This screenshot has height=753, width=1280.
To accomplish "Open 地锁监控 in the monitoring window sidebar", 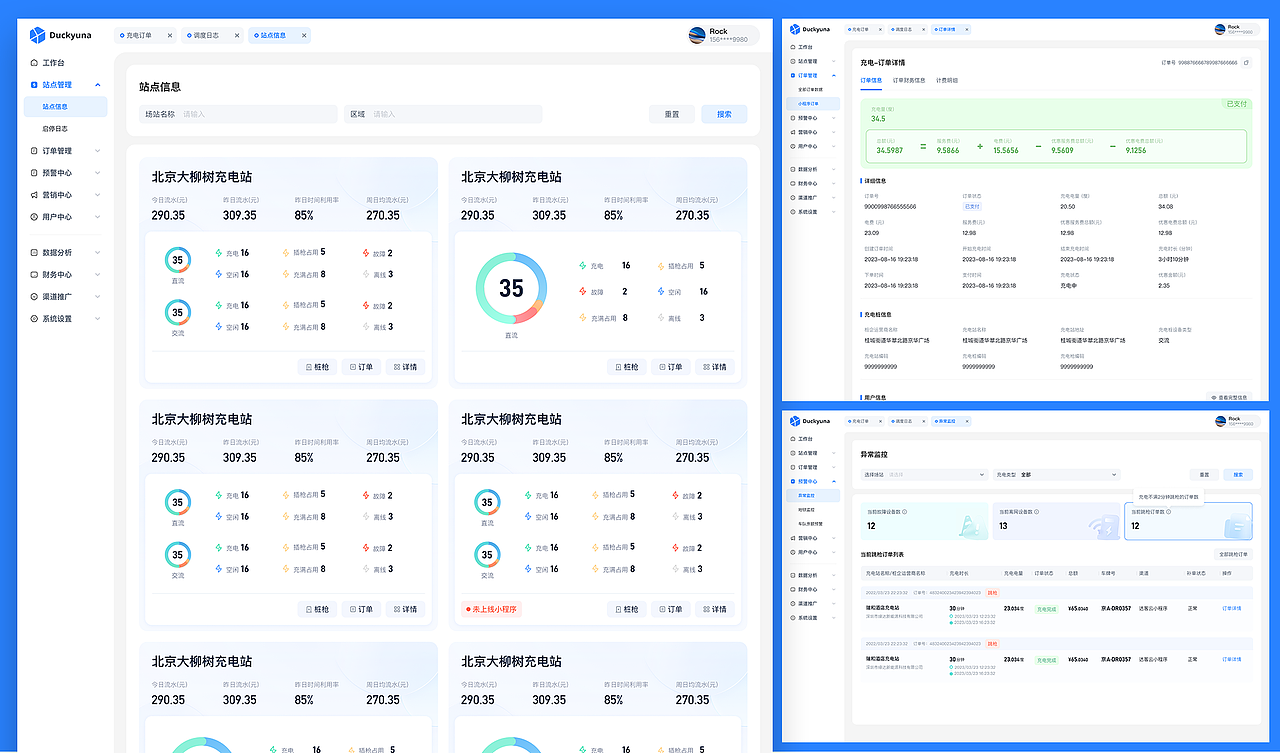I will [807, 509].
